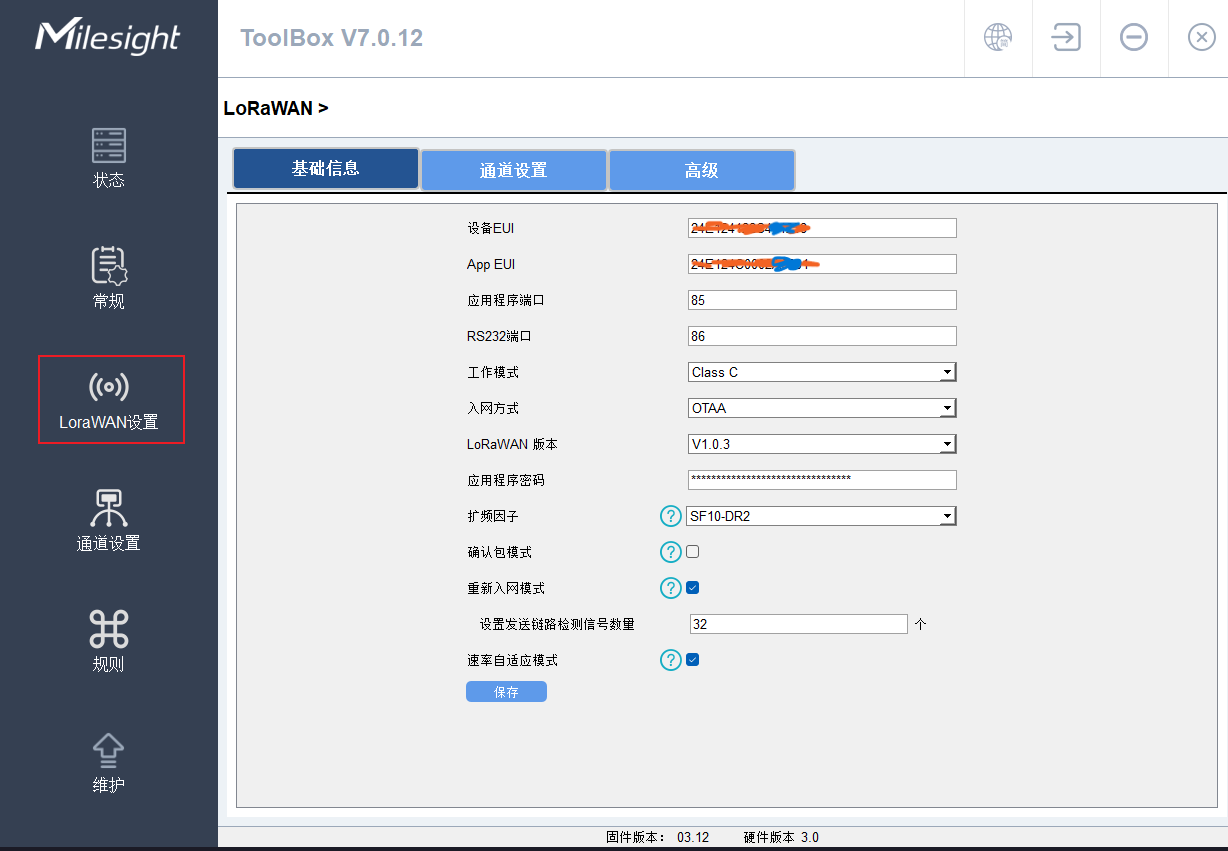
Task: Click the 应用程序密码 password field
Action: [x=822, y=480]
